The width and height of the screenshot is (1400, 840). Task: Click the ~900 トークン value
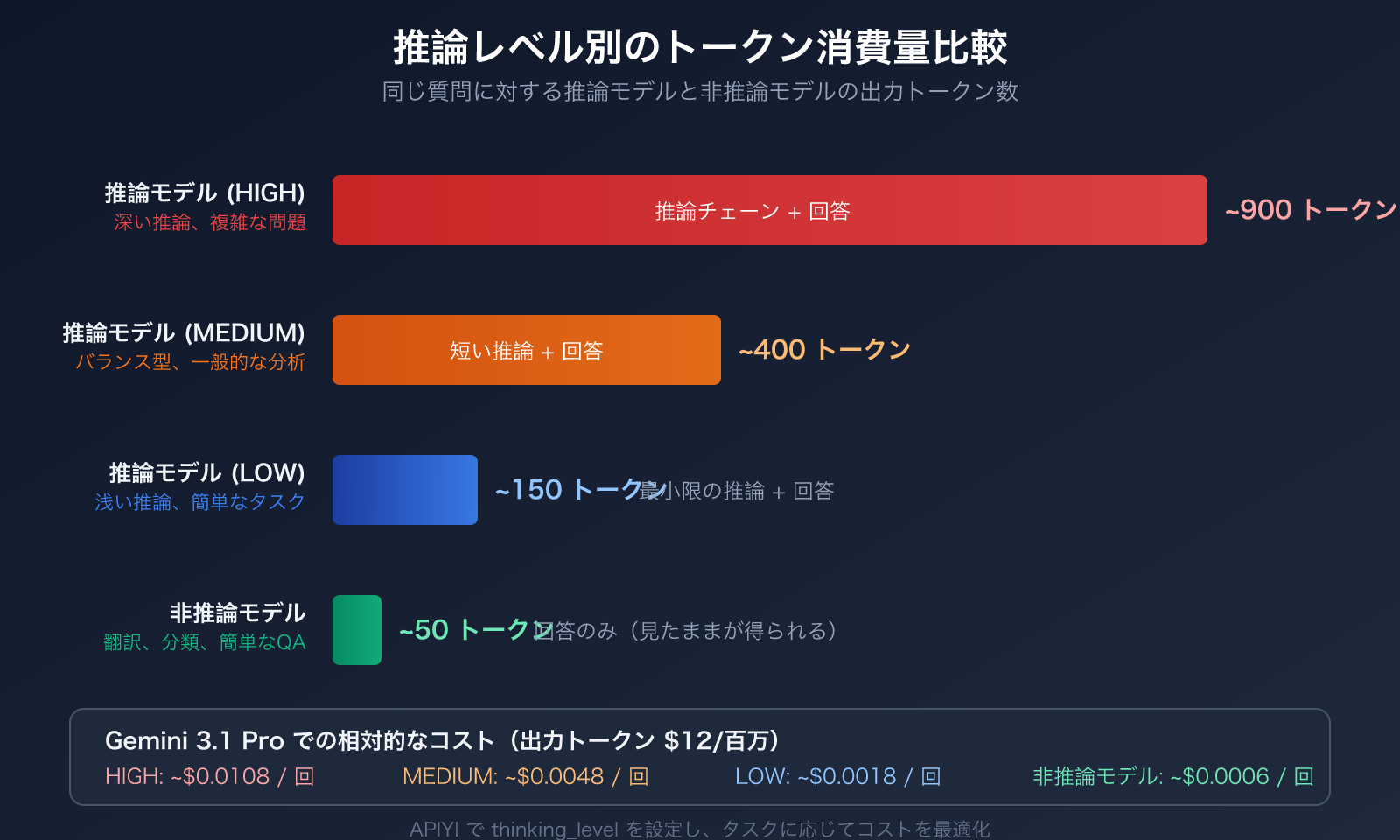pos(1311,210)
